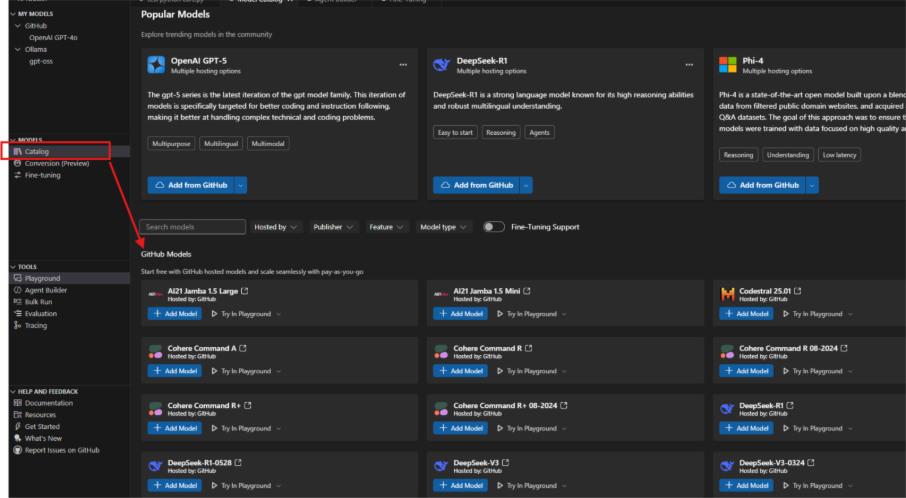Viewport: 906px width, 498px height.
Task: Collapse the Tools section
Action: tap(13, 267)
